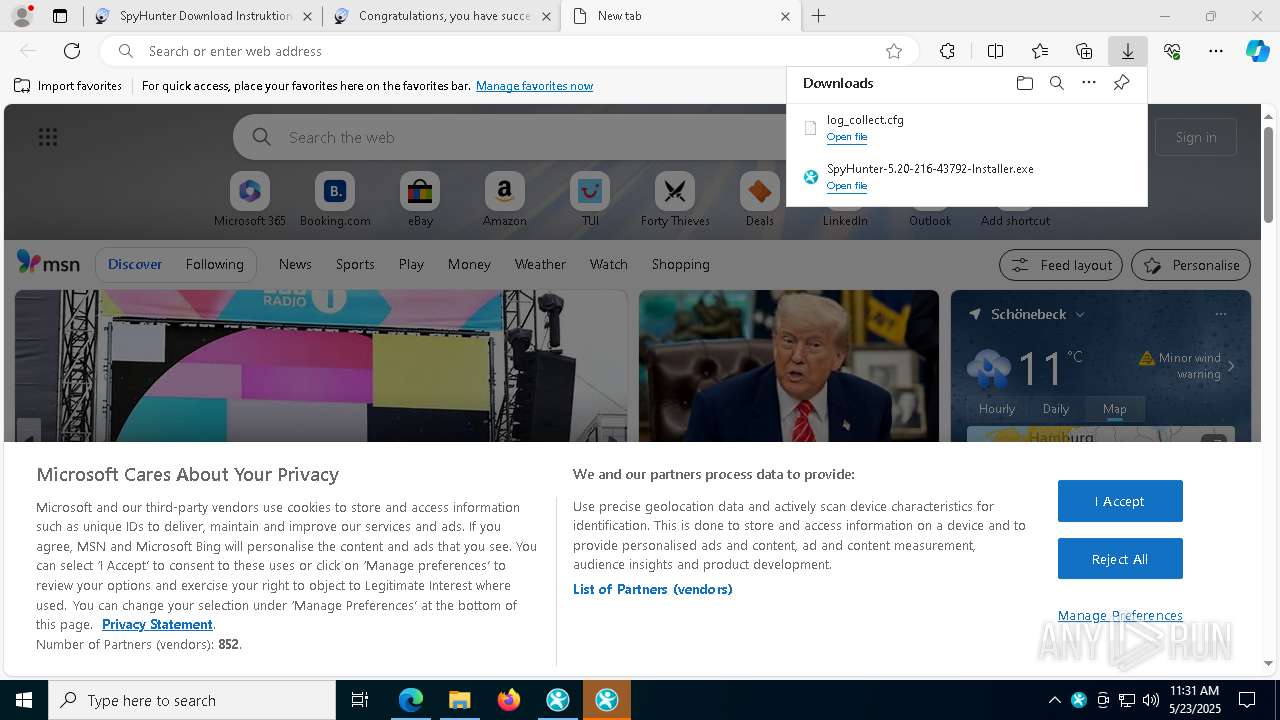Open Microsoft 365 shortcut
This screenshot has height=720, width=1280.
click(250, 200)
